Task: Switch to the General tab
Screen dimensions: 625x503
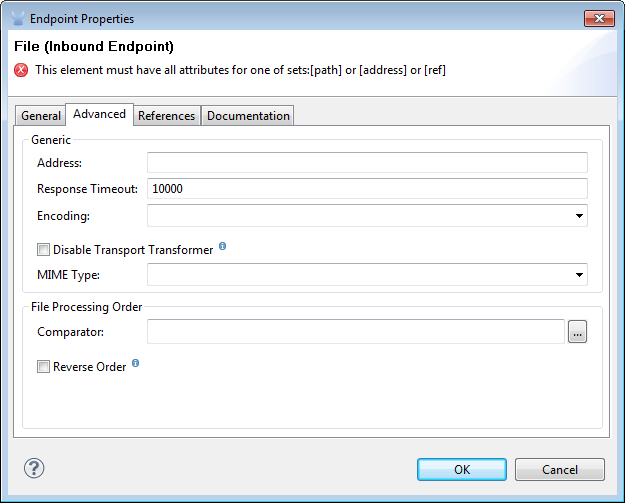Action: (x=41, y=116)
